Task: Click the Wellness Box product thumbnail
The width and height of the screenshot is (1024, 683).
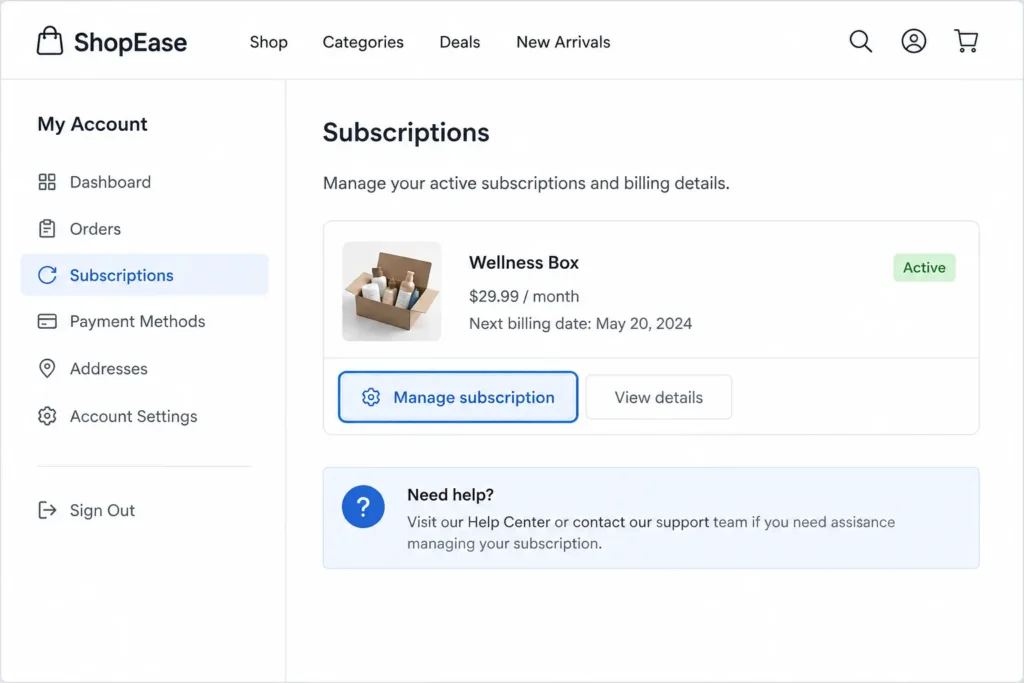Action: (392, 291)
